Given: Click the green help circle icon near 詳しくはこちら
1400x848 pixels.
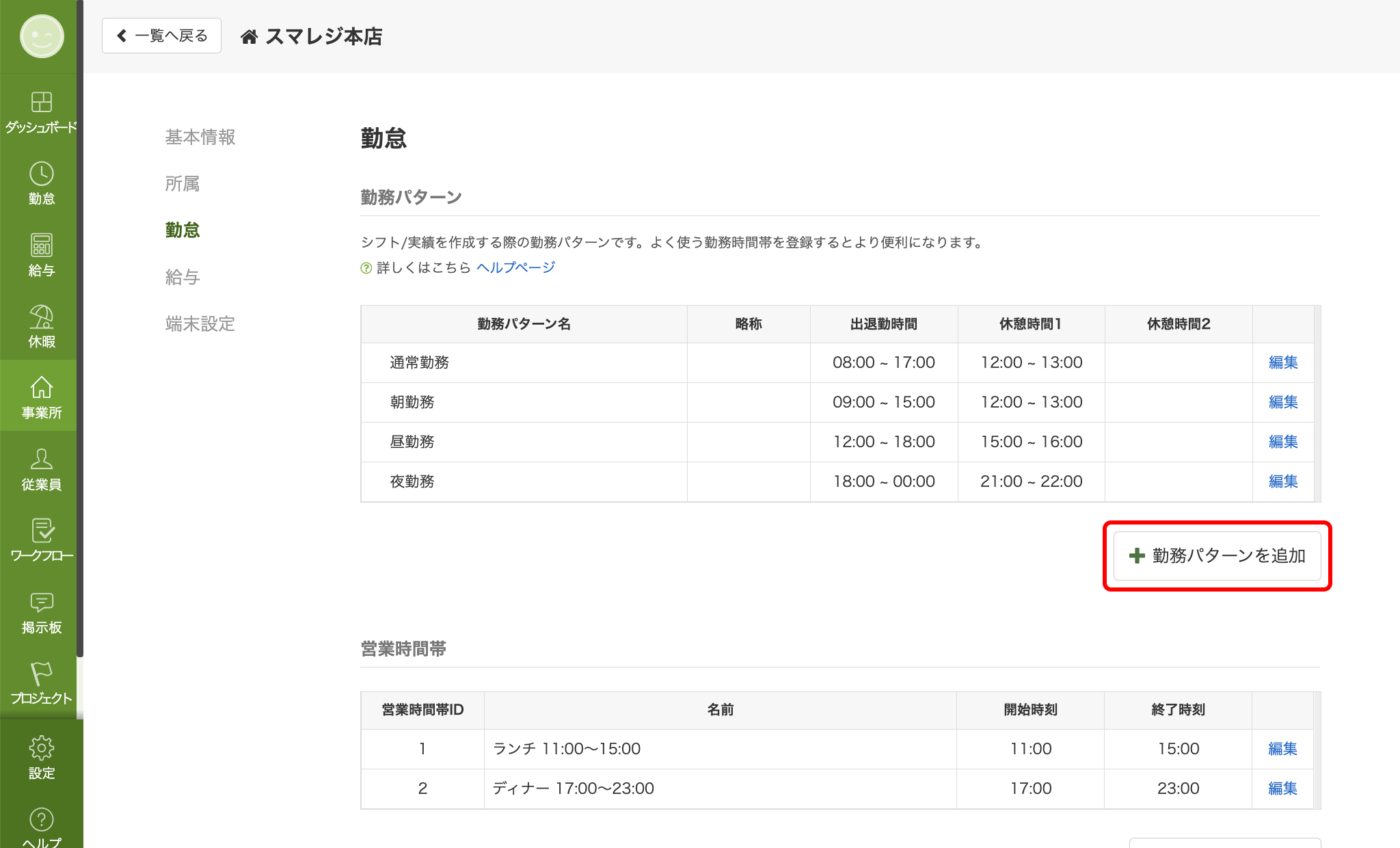Looking at the screenshot, I should pyautogui.click(x=366, y=268).
